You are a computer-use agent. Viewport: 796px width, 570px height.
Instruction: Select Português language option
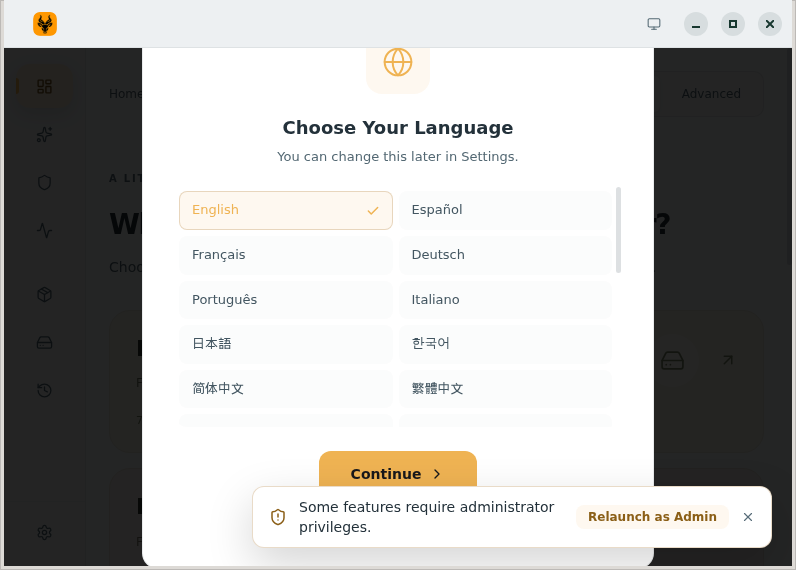click(x=286, y=299)
